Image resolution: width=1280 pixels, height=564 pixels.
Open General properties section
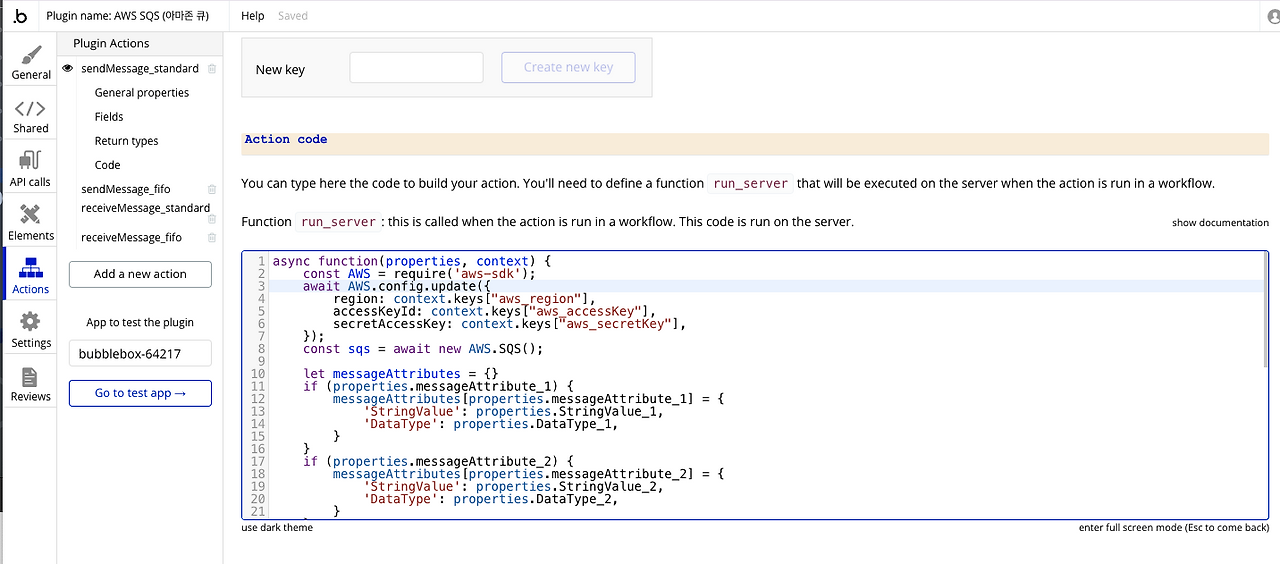coord(142,92)
